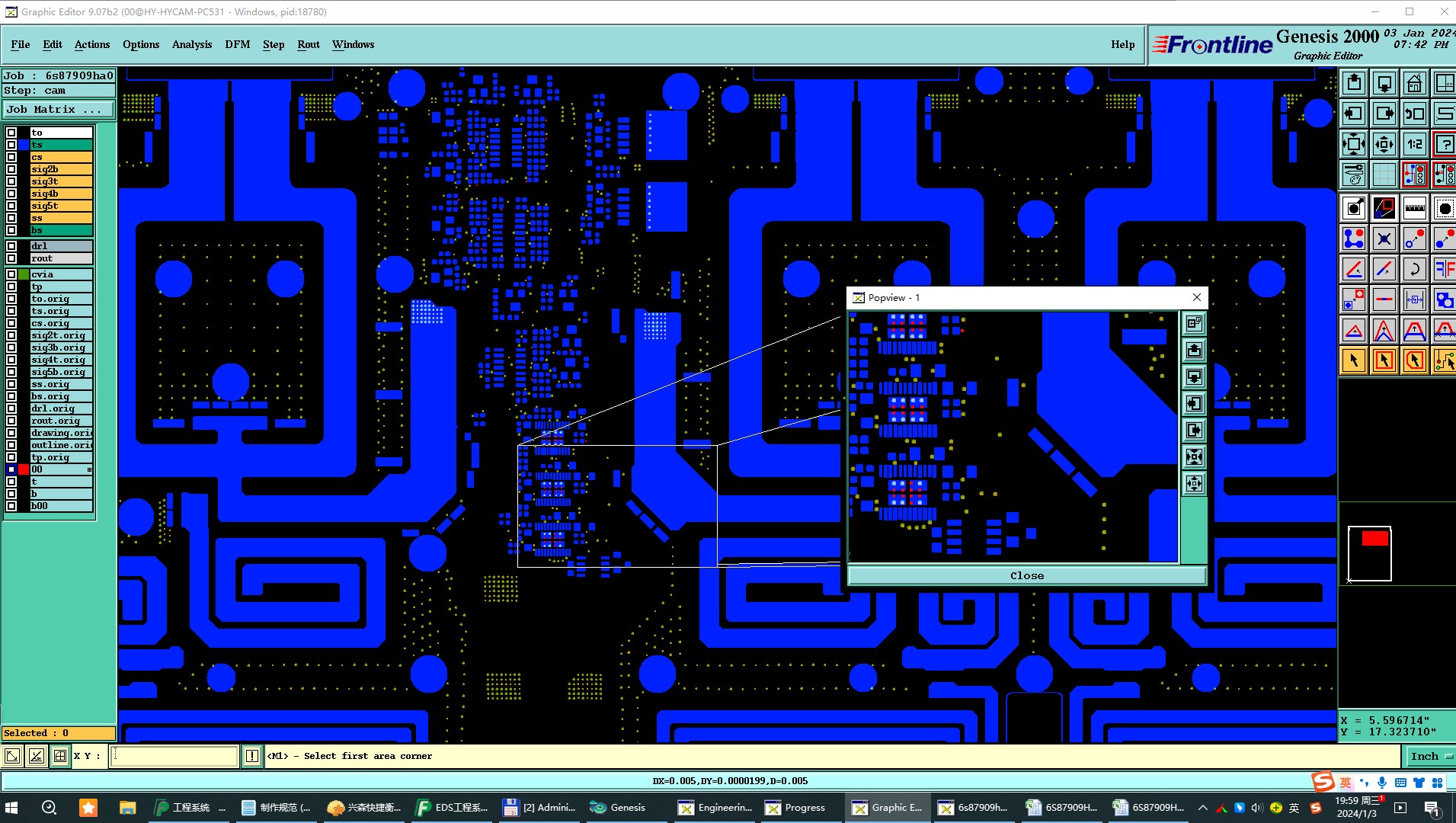Viewport: 1456px width, 823px height.
Task: Open the Edit menu
Action: tap(53, 44)
